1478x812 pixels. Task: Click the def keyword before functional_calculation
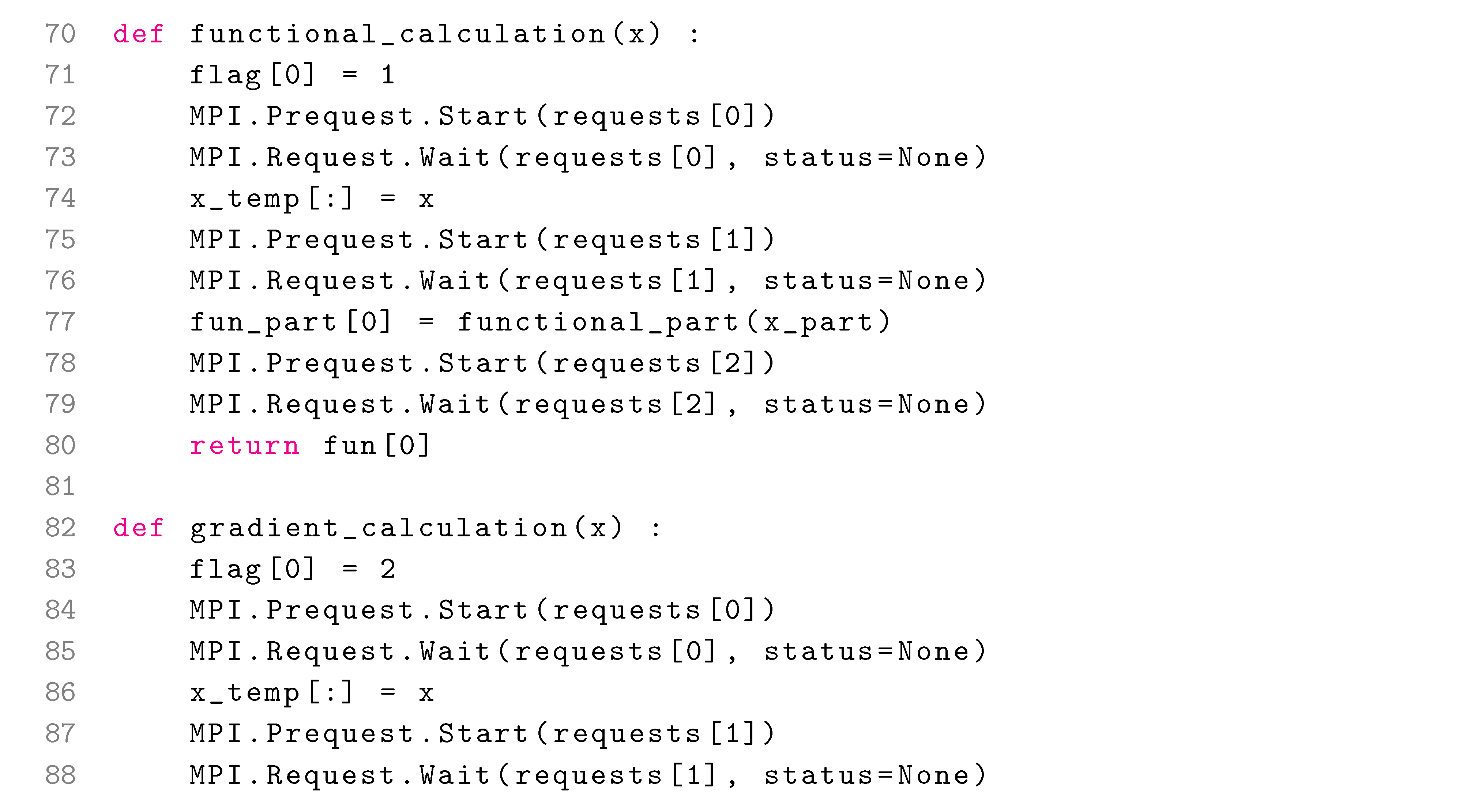click(x=138, y=34)
